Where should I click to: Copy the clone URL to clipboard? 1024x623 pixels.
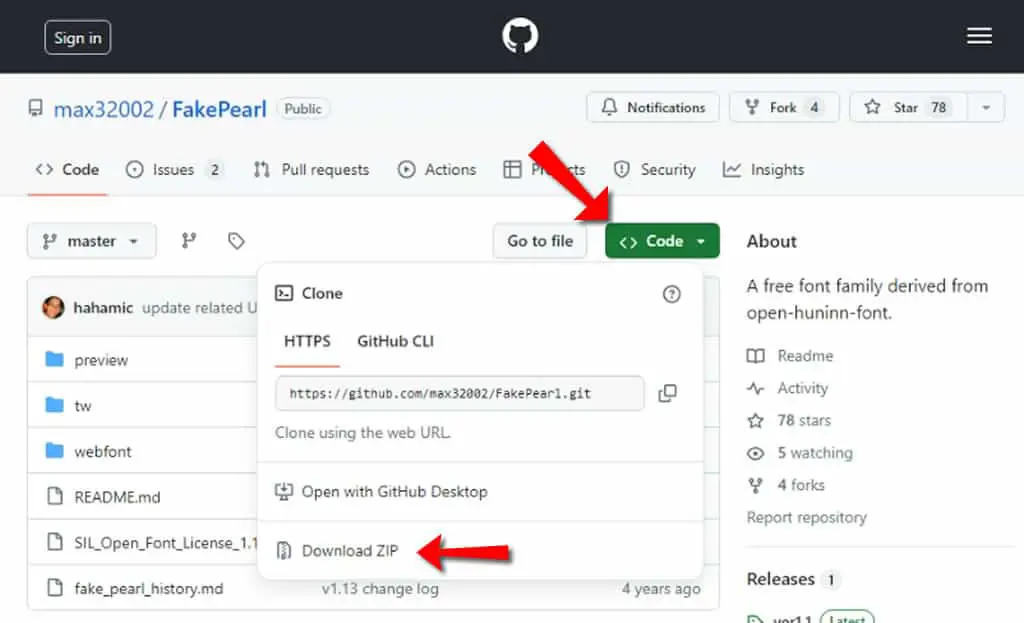667,393
